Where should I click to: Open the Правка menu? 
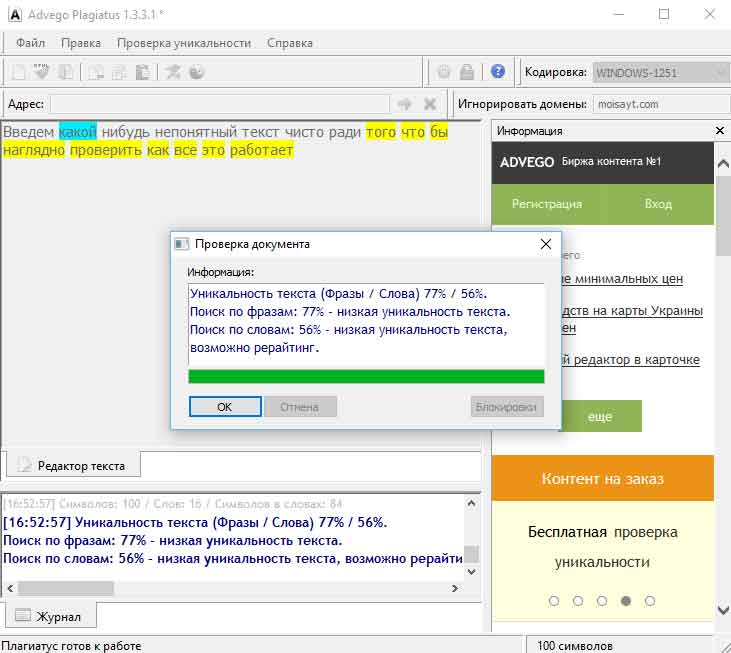point(81,43)
